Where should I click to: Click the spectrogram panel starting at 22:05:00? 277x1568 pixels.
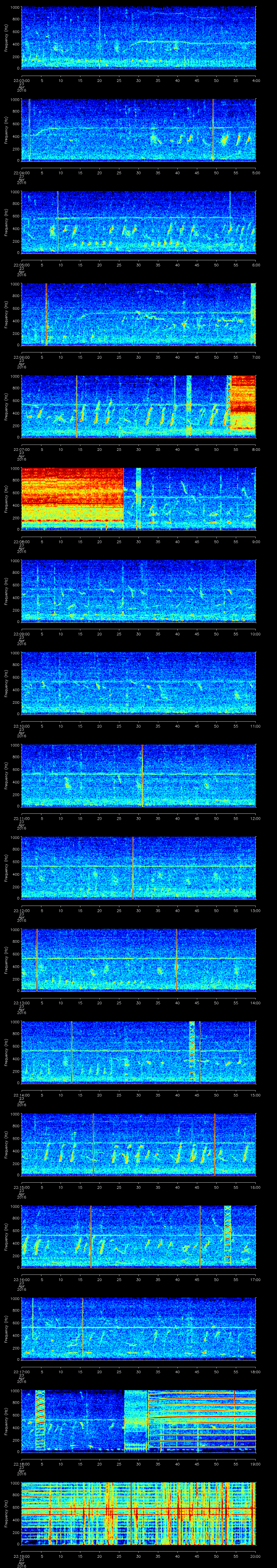[x=139, y=222]
